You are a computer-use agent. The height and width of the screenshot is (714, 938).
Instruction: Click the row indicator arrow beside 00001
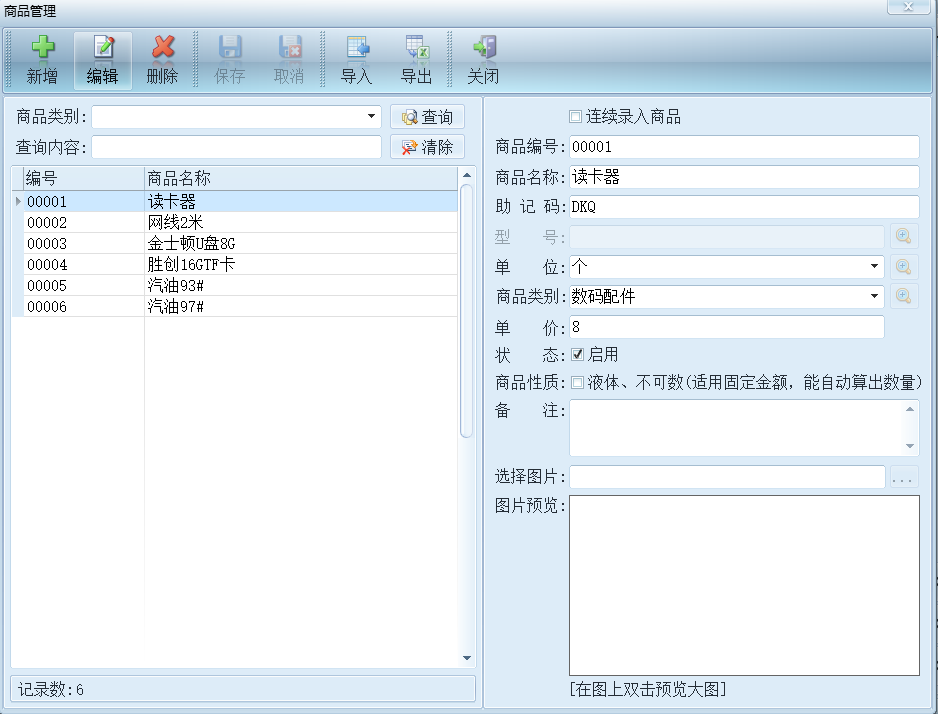19,202
